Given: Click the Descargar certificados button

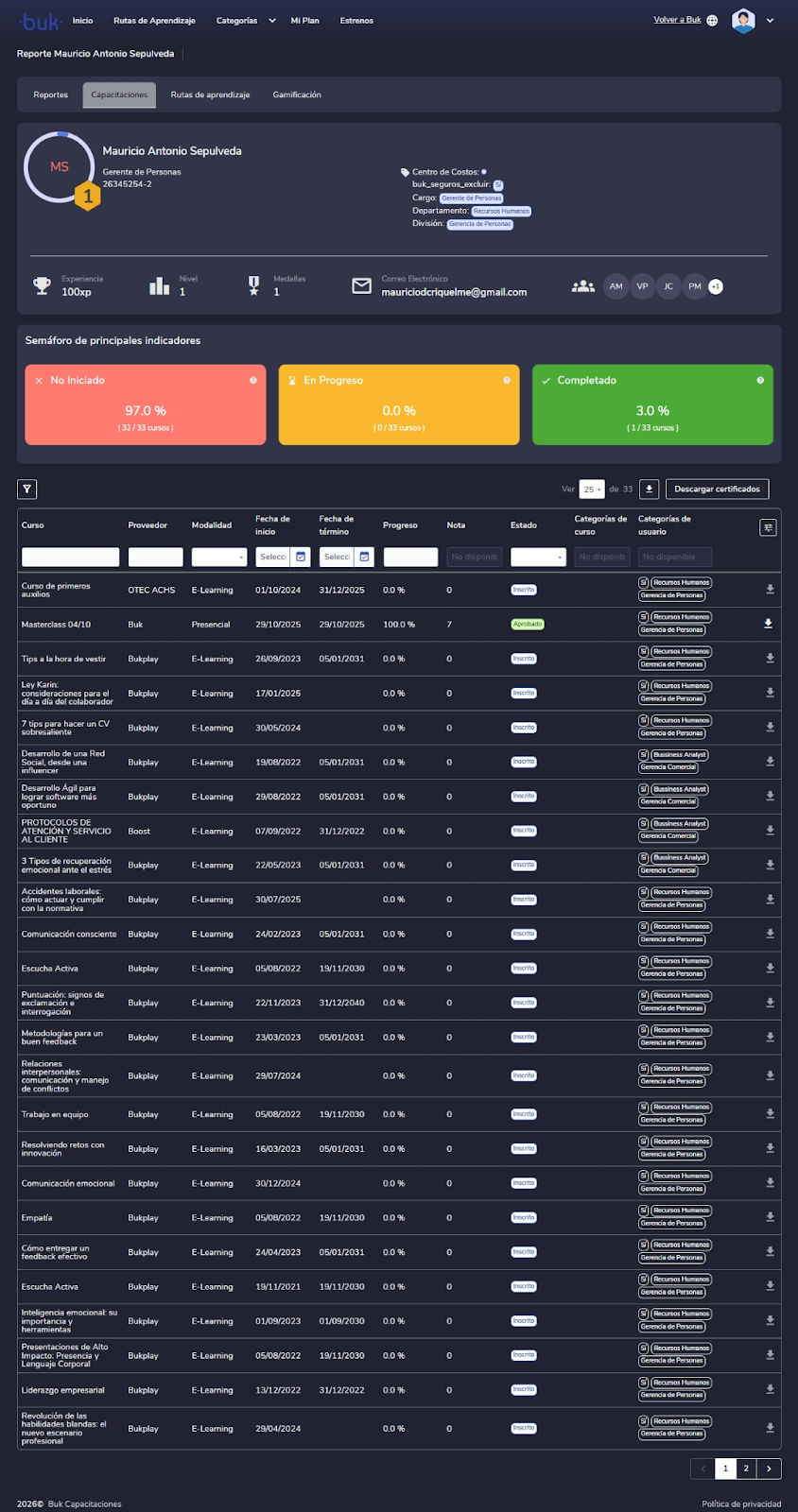Looking at the screenshot, I should [717, 489].
